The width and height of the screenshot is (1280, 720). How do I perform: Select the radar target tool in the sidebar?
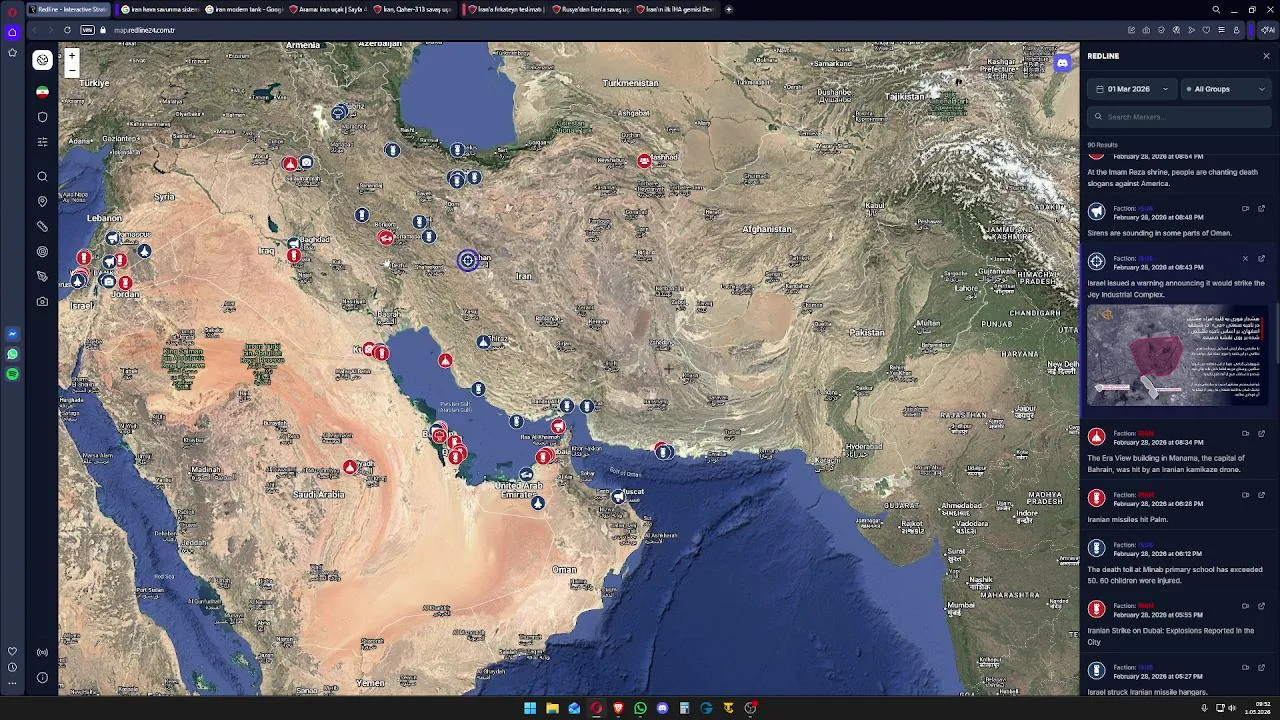point(42,252)
